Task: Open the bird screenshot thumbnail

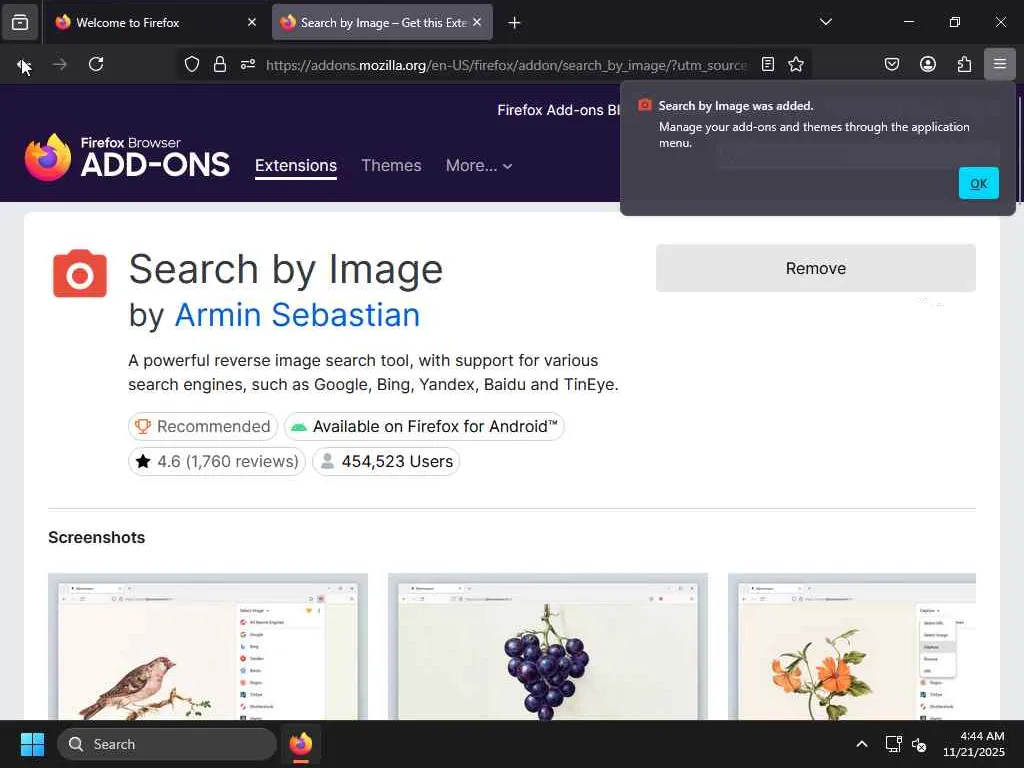Action: (x=208, y=647)
